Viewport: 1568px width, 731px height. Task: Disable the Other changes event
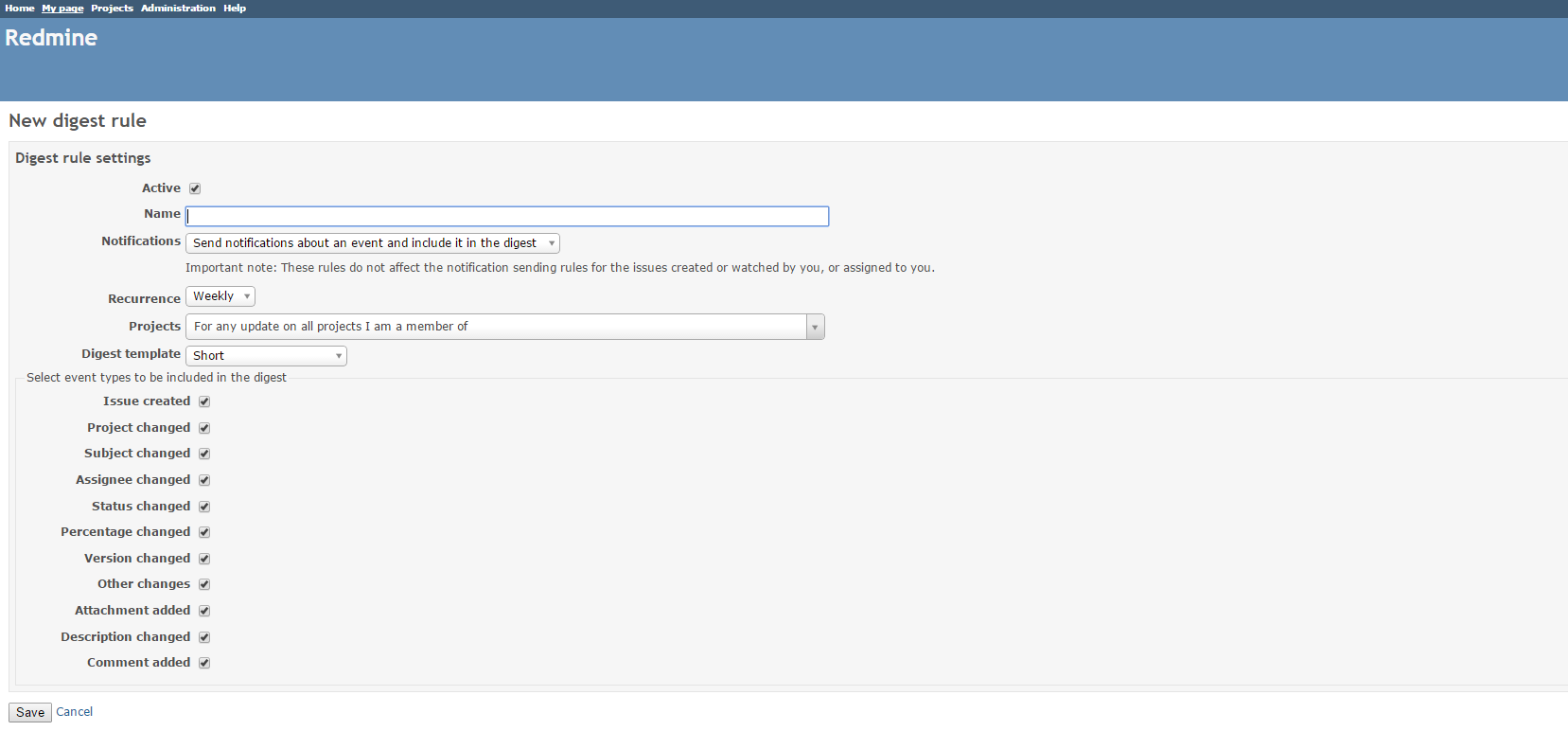204,584
